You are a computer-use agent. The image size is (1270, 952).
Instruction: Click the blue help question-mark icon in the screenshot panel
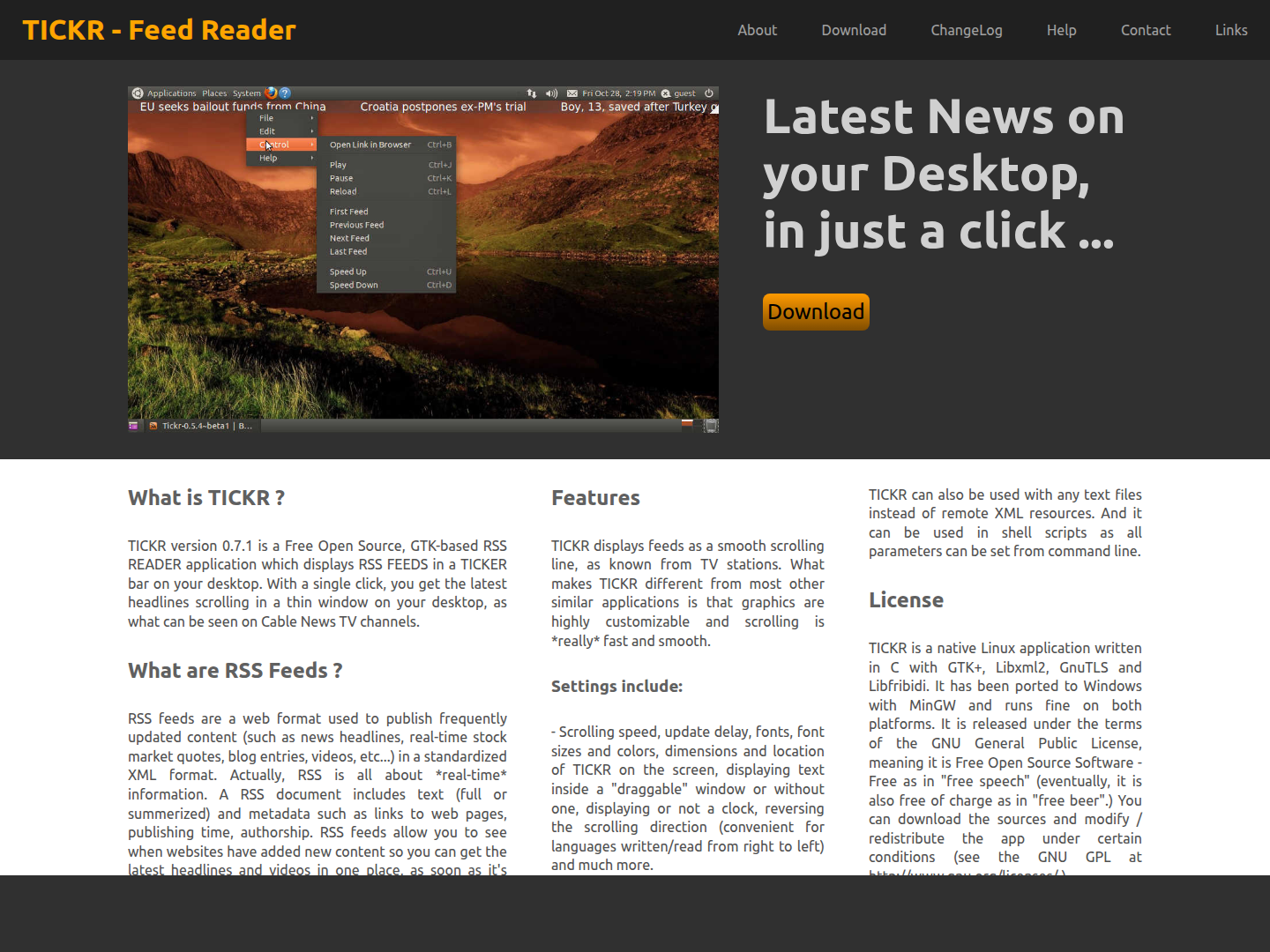[285, 93]
